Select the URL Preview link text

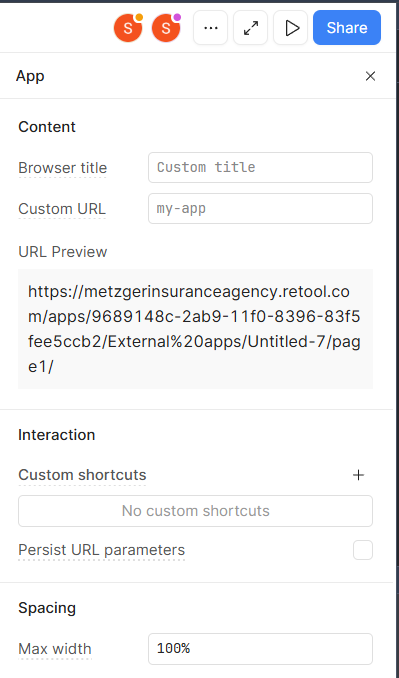195,329
